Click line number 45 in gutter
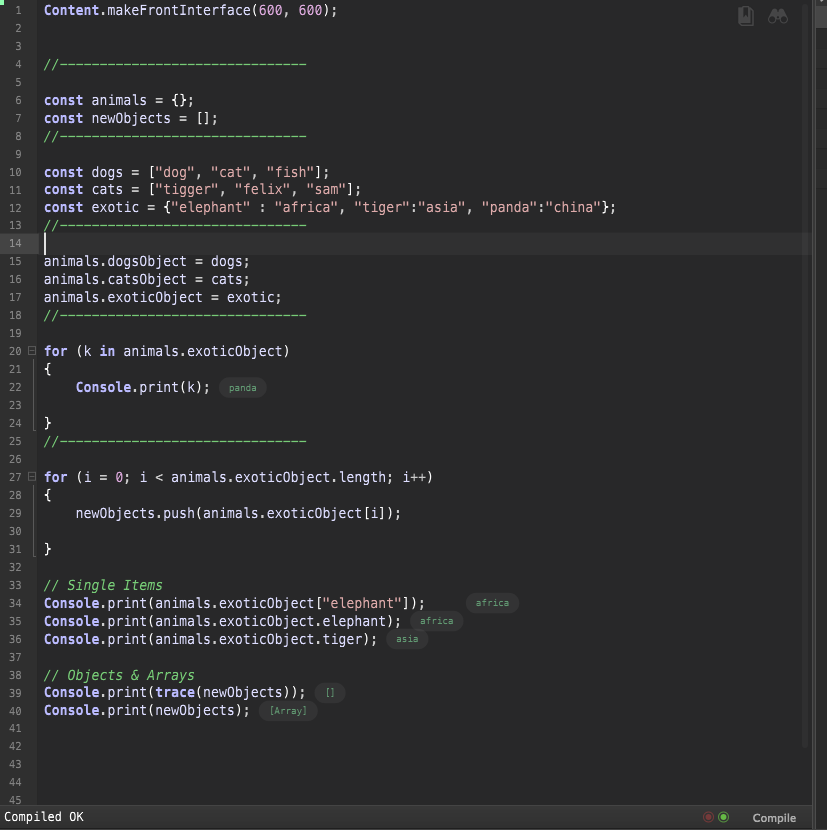The image size is (827, 830). point(15,799)
